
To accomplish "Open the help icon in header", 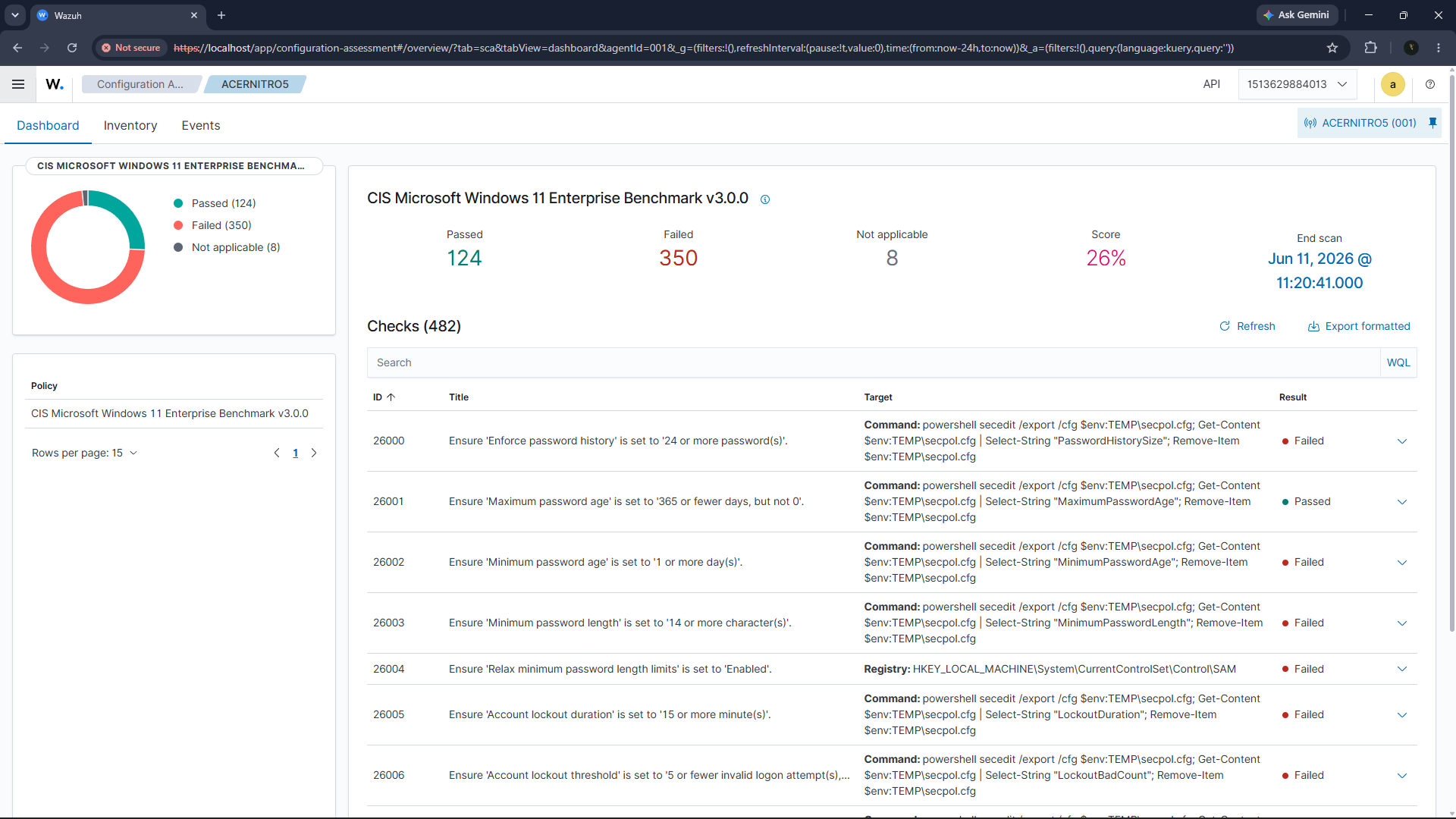I will [1430, 84].
